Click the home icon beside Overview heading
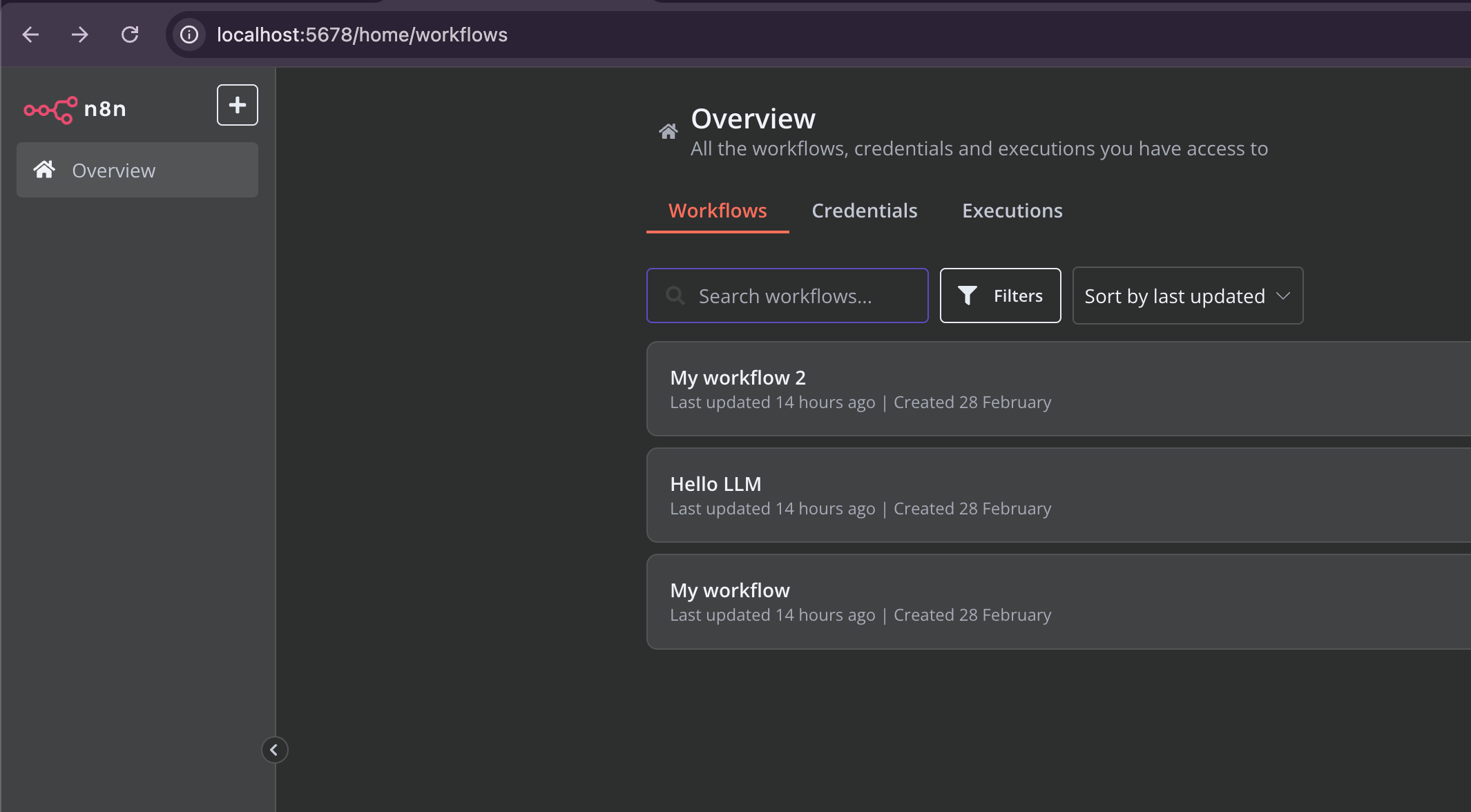The height and width of the screenshot is (812, 1471). 668,131
